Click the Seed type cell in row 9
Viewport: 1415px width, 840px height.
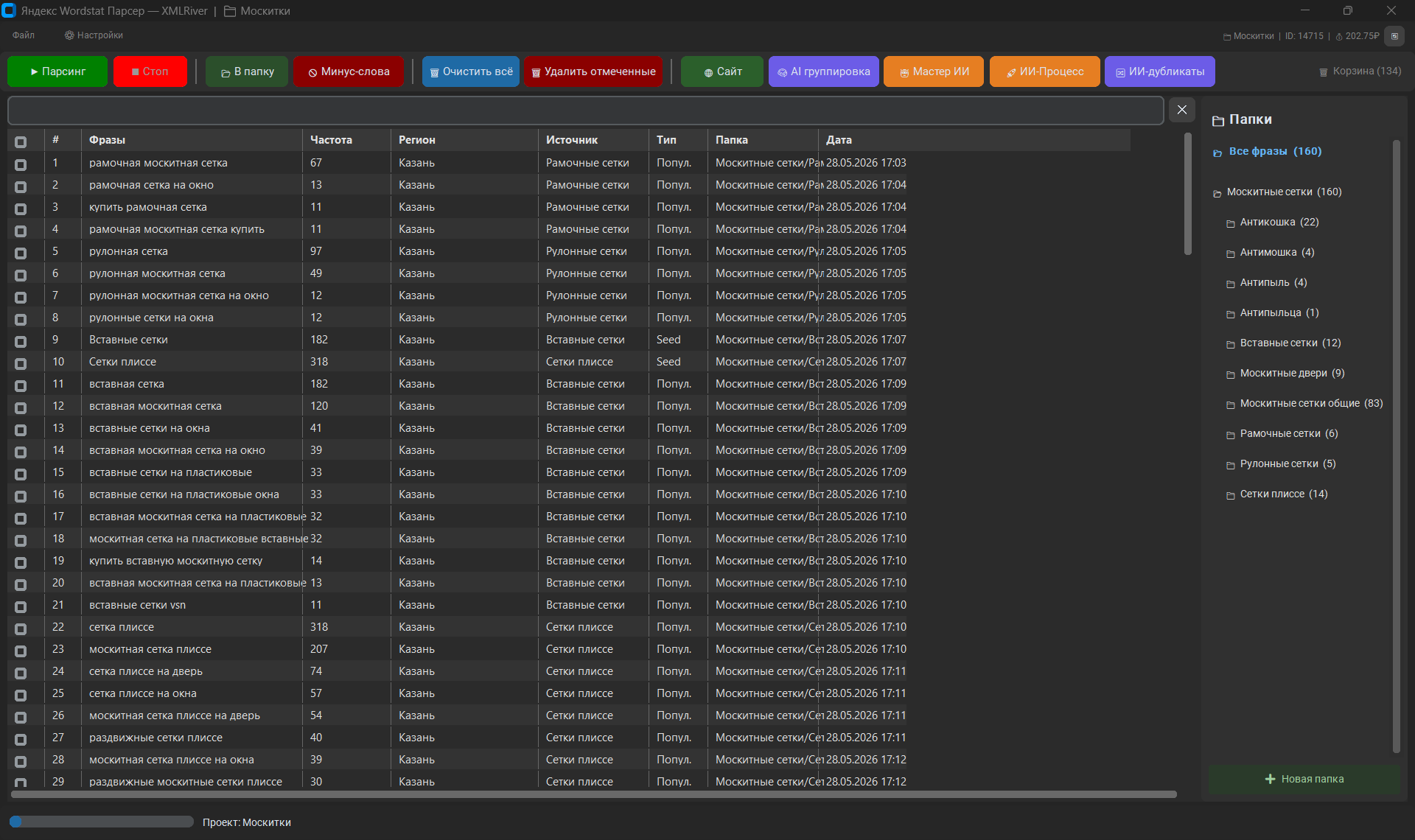point(668,340)
